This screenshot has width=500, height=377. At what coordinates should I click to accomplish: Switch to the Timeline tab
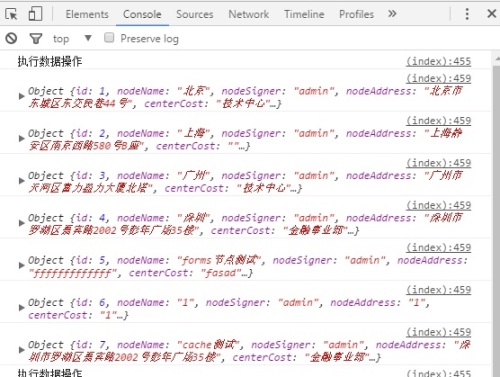(x=304, y=14)
